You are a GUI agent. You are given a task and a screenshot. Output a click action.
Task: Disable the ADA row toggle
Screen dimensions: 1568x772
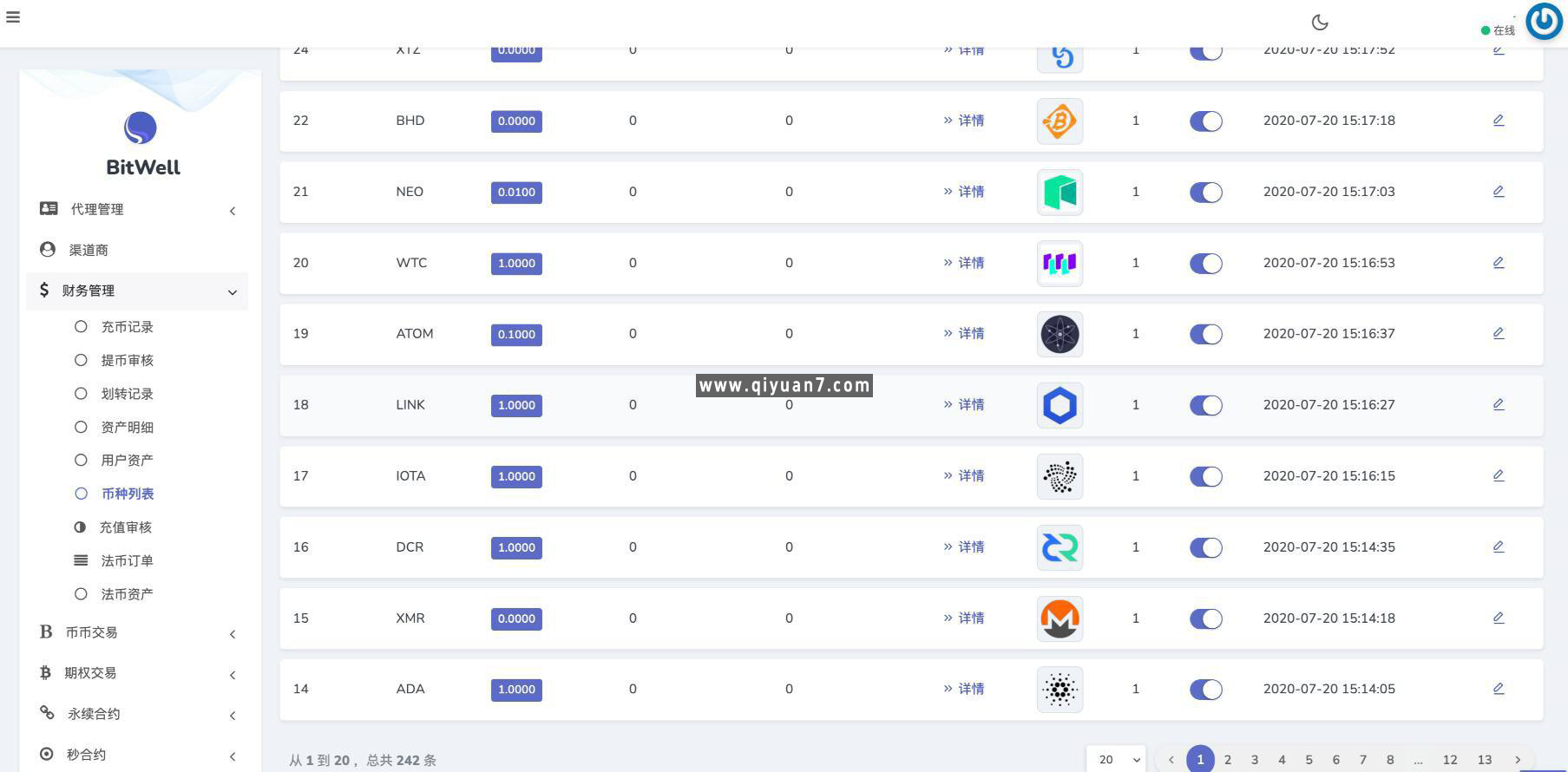[x=1205, y=689]
